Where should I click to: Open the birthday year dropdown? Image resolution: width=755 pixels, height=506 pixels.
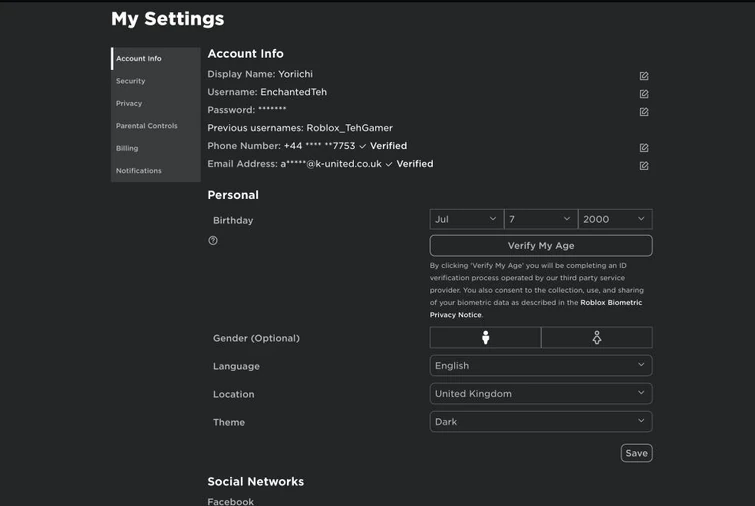pos(614,219)
